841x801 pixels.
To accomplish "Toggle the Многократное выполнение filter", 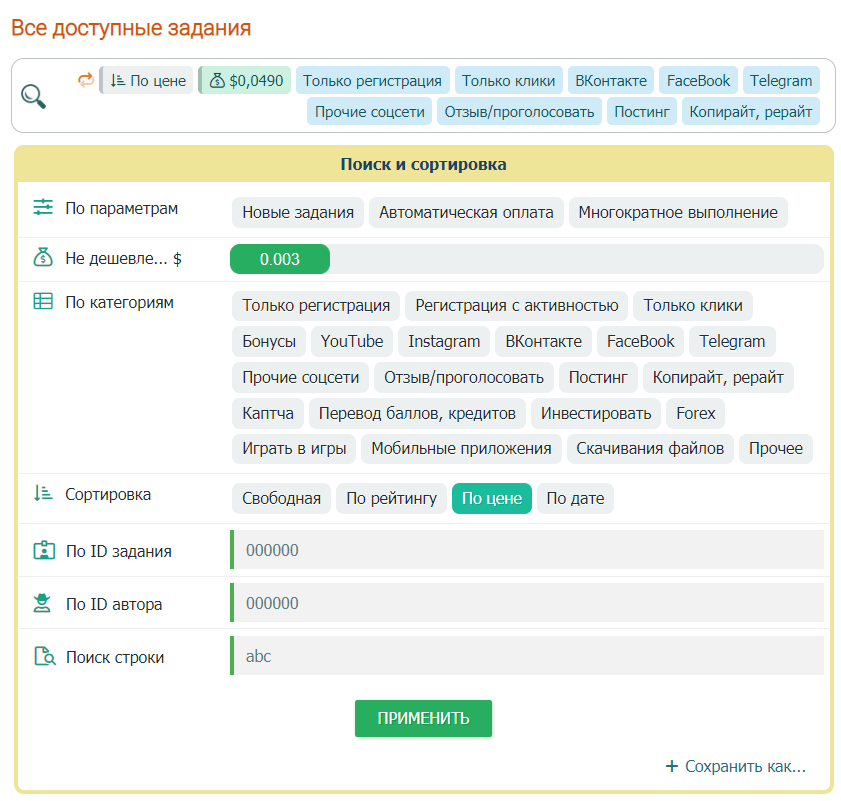I will 678,212.
